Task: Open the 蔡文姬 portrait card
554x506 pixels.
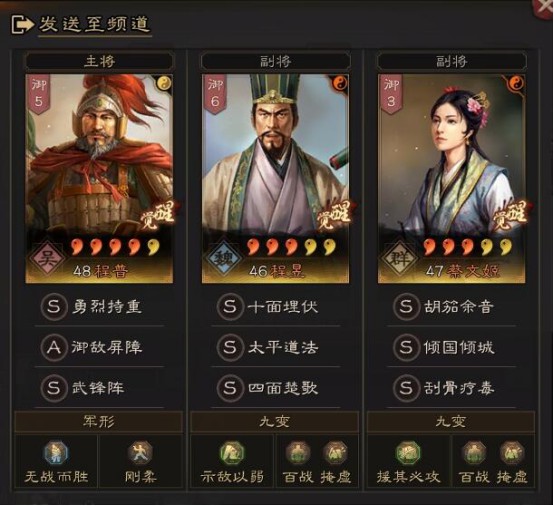Action: click(x=451, y=179)
